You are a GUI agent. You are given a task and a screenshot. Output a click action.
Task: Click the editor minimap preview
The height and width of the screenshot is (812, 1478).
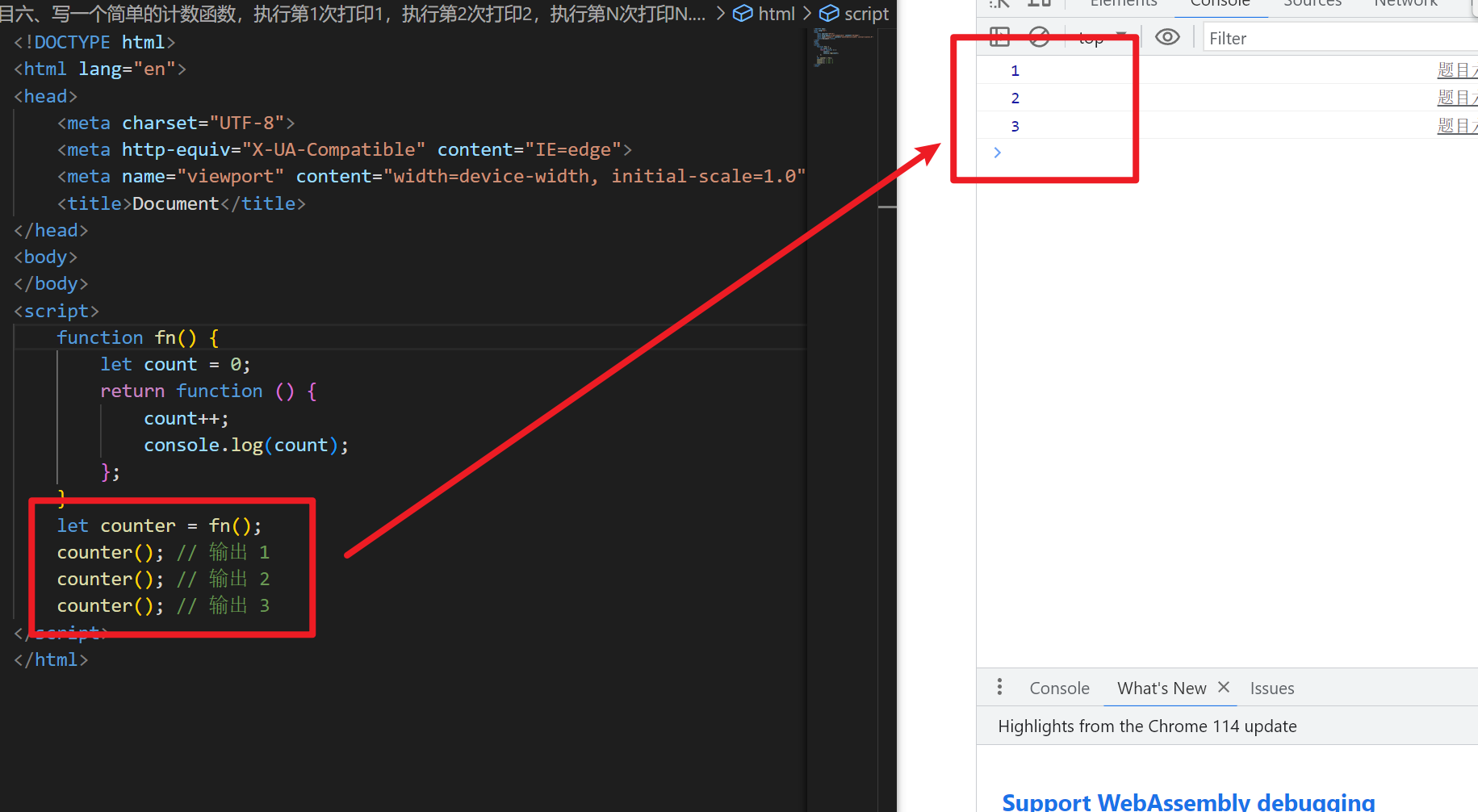click(842, 47)
